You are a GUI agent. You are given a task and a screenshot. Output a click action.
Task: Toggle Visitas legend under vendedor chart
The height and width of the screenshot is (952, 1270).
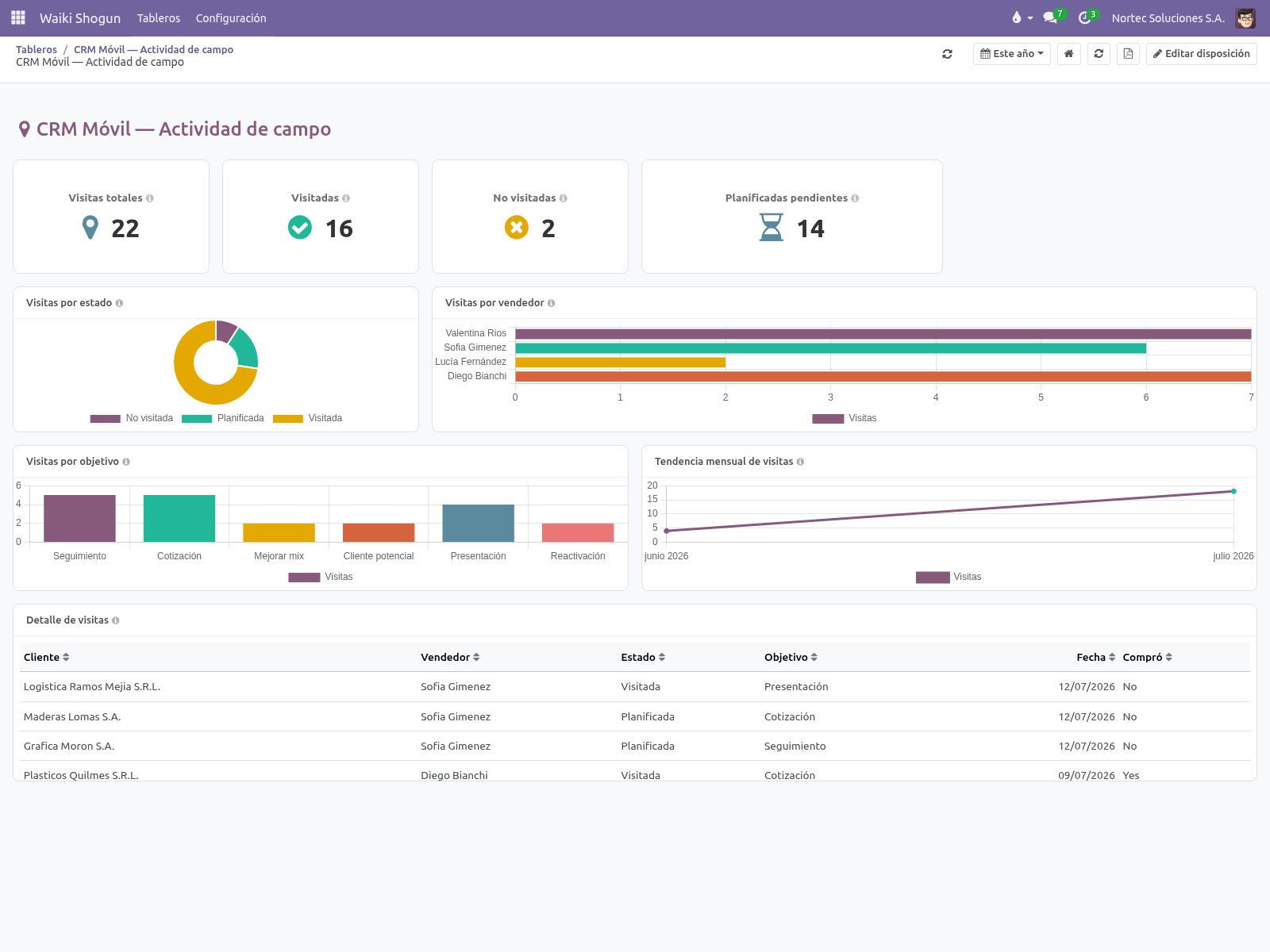tap(845, 418)
